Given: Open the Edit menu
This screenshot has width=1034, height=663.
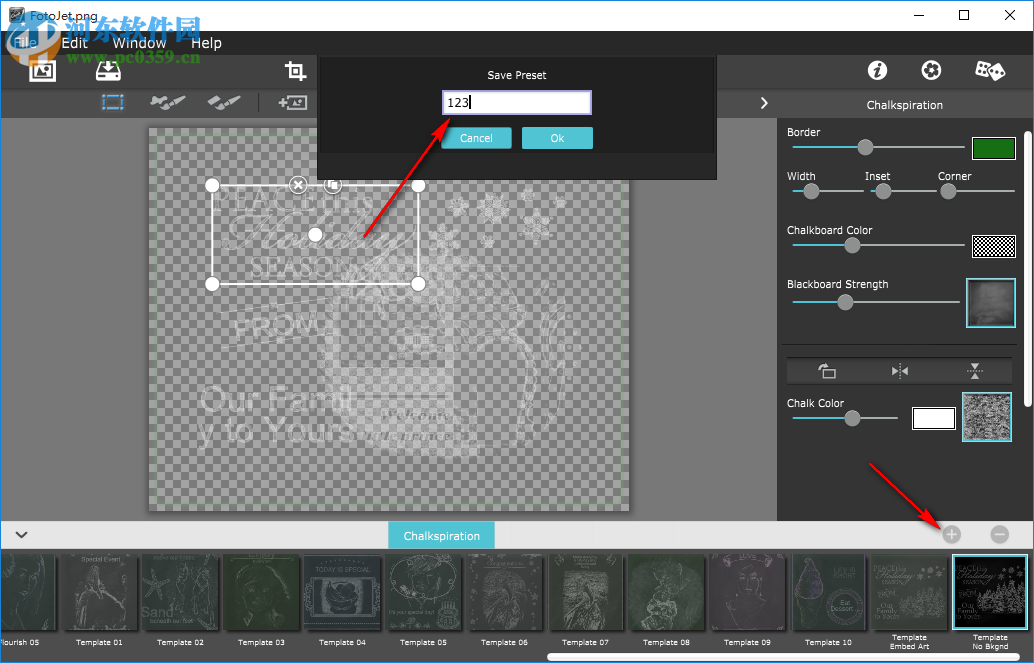Looking at the screenshot, I should [75, 43].
